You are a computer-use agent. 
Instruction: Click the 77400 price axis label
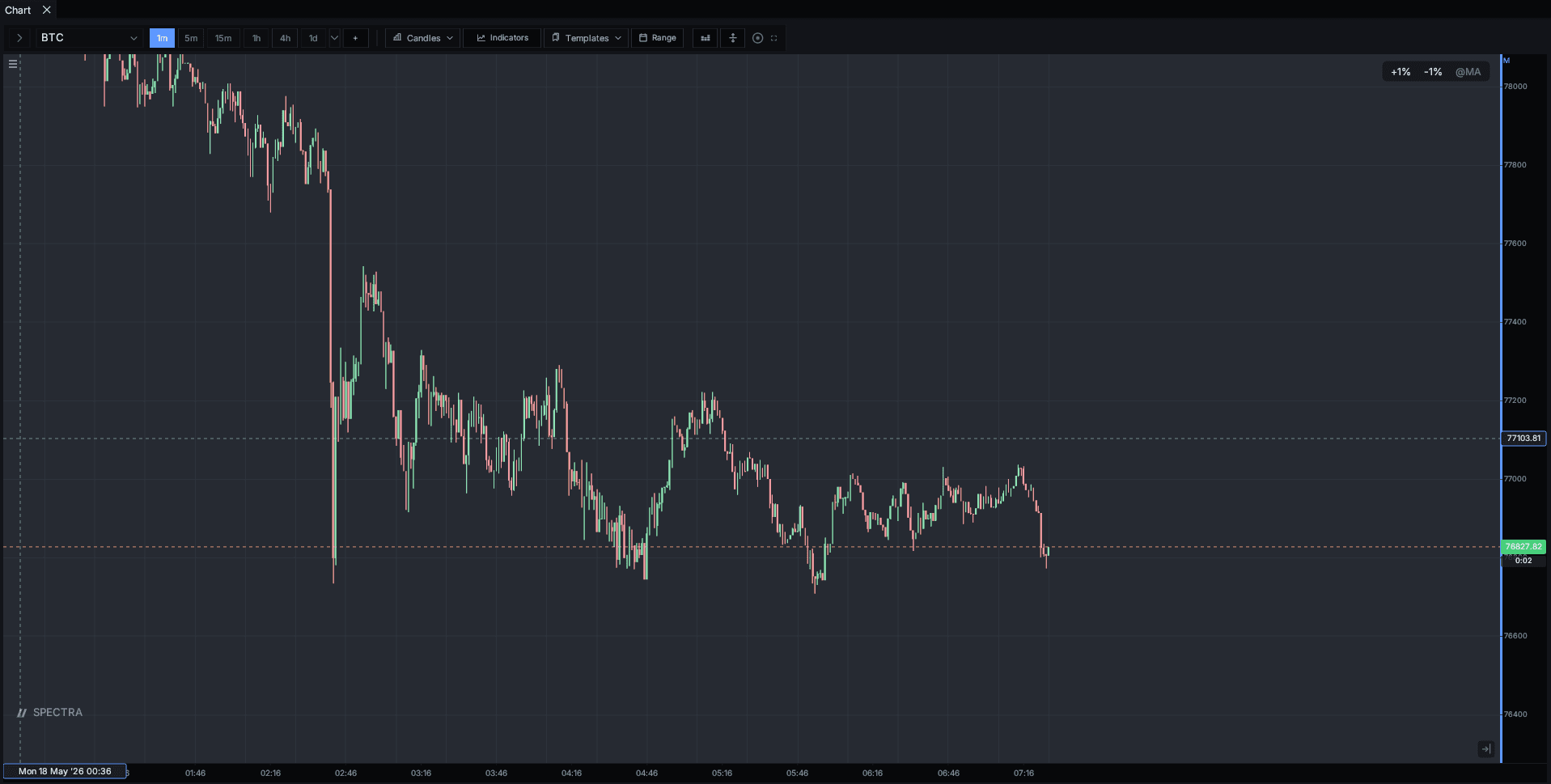[1515, 322]
